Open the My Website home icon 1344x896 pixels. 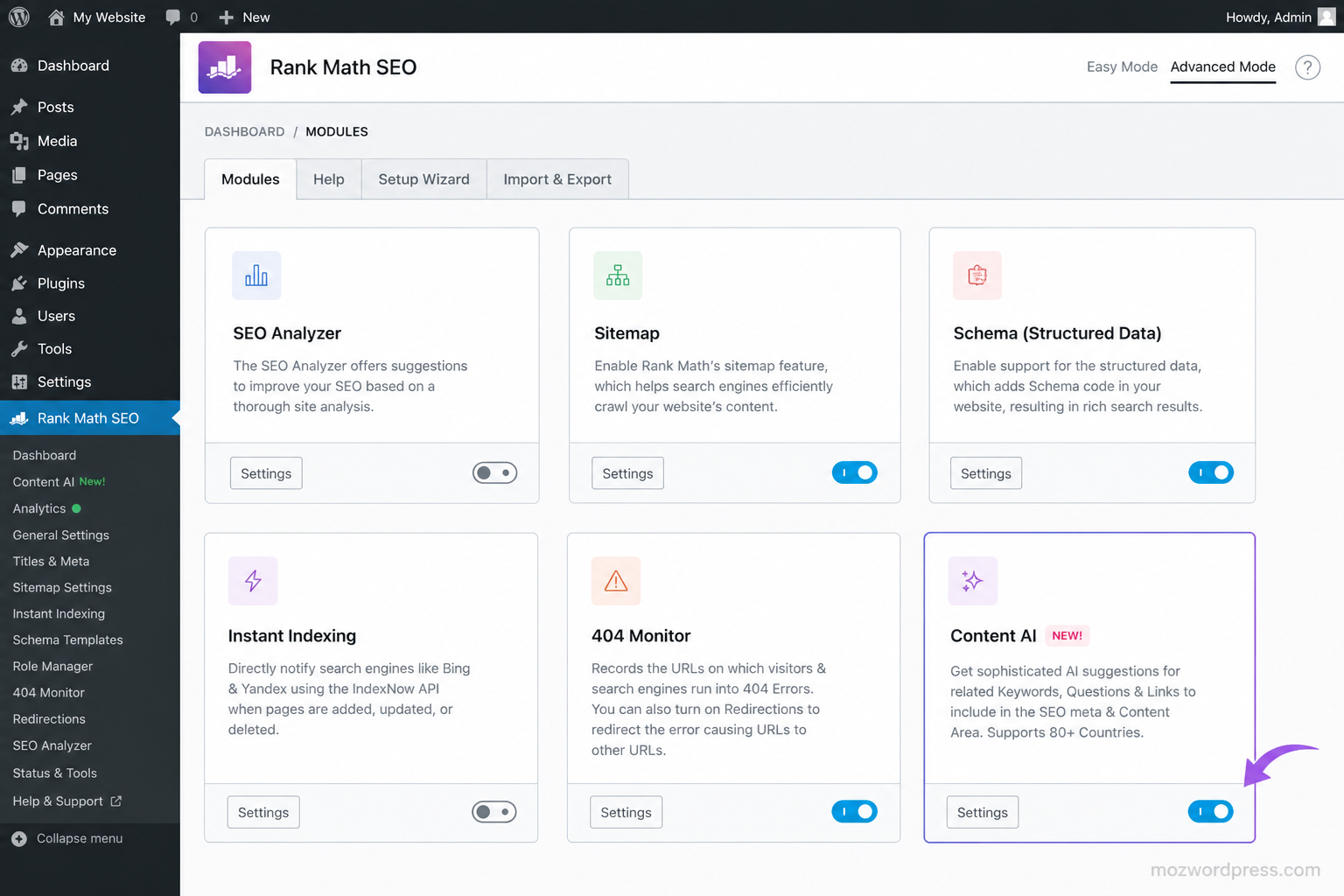click(x=56, y=17)
